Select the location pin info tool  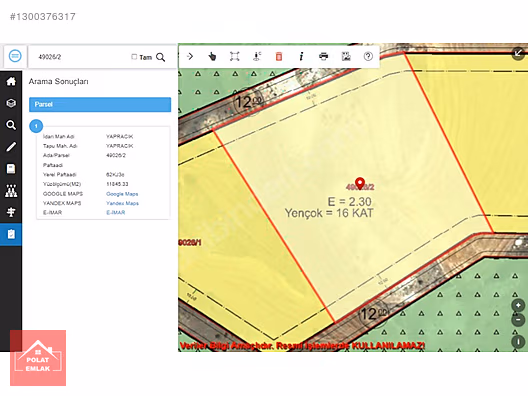click(x=257, y=56)
